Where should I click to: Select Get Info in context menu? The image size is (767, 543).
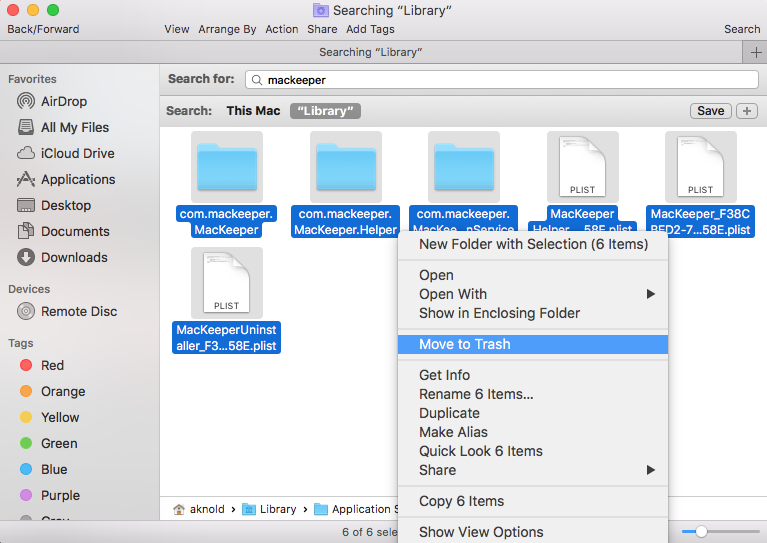[x=533, y=375]
